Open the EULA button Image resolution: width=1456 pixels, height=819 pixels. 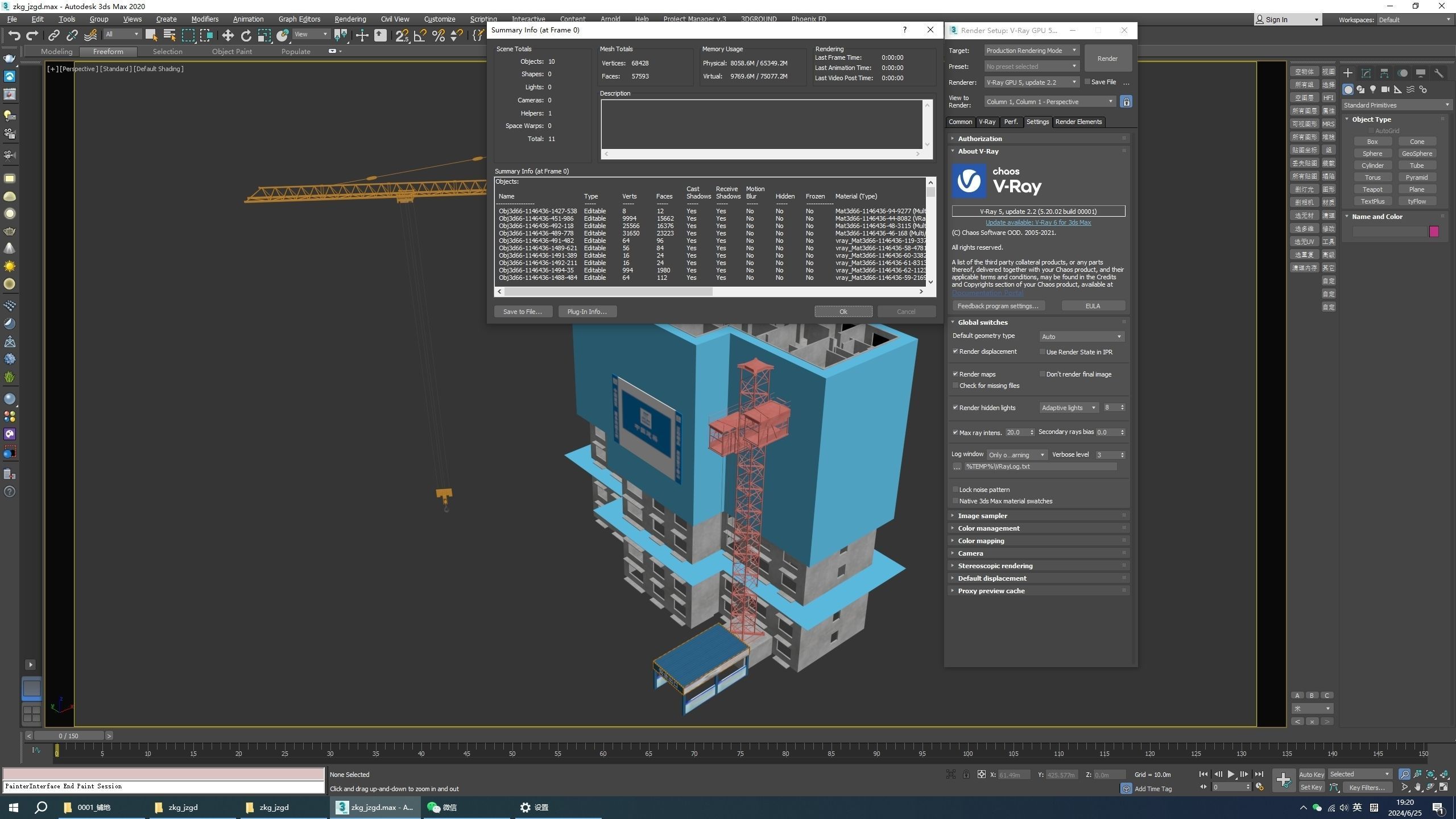pyautogui.click(x=1093, y=306)
